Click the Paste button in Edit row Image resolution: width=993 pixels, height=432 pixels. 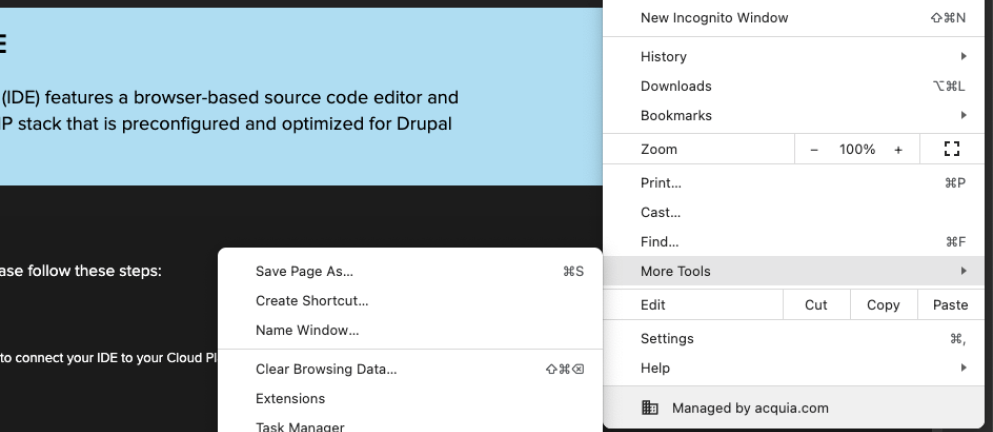949,305
